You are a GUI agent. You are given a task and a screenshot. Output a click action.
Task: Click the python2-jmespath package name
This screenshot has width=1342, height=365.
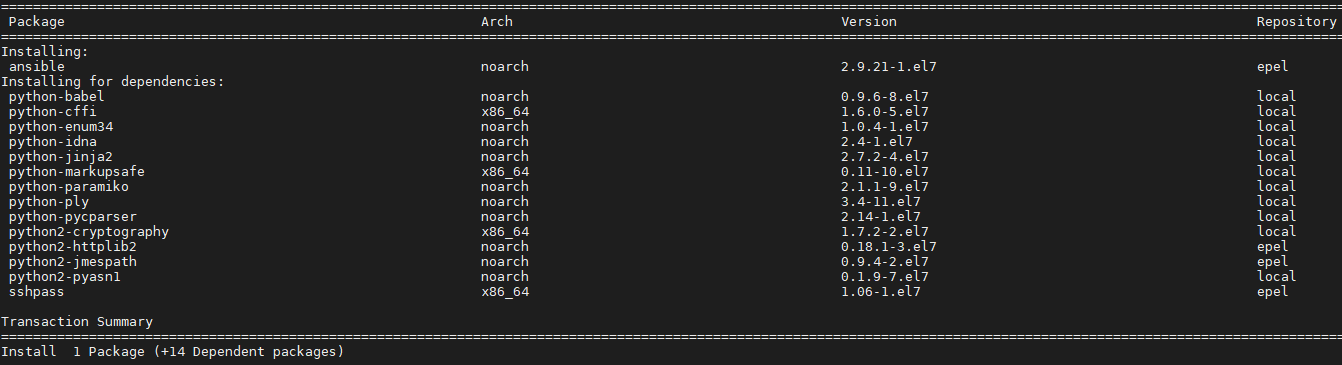[x=73, y=262]
